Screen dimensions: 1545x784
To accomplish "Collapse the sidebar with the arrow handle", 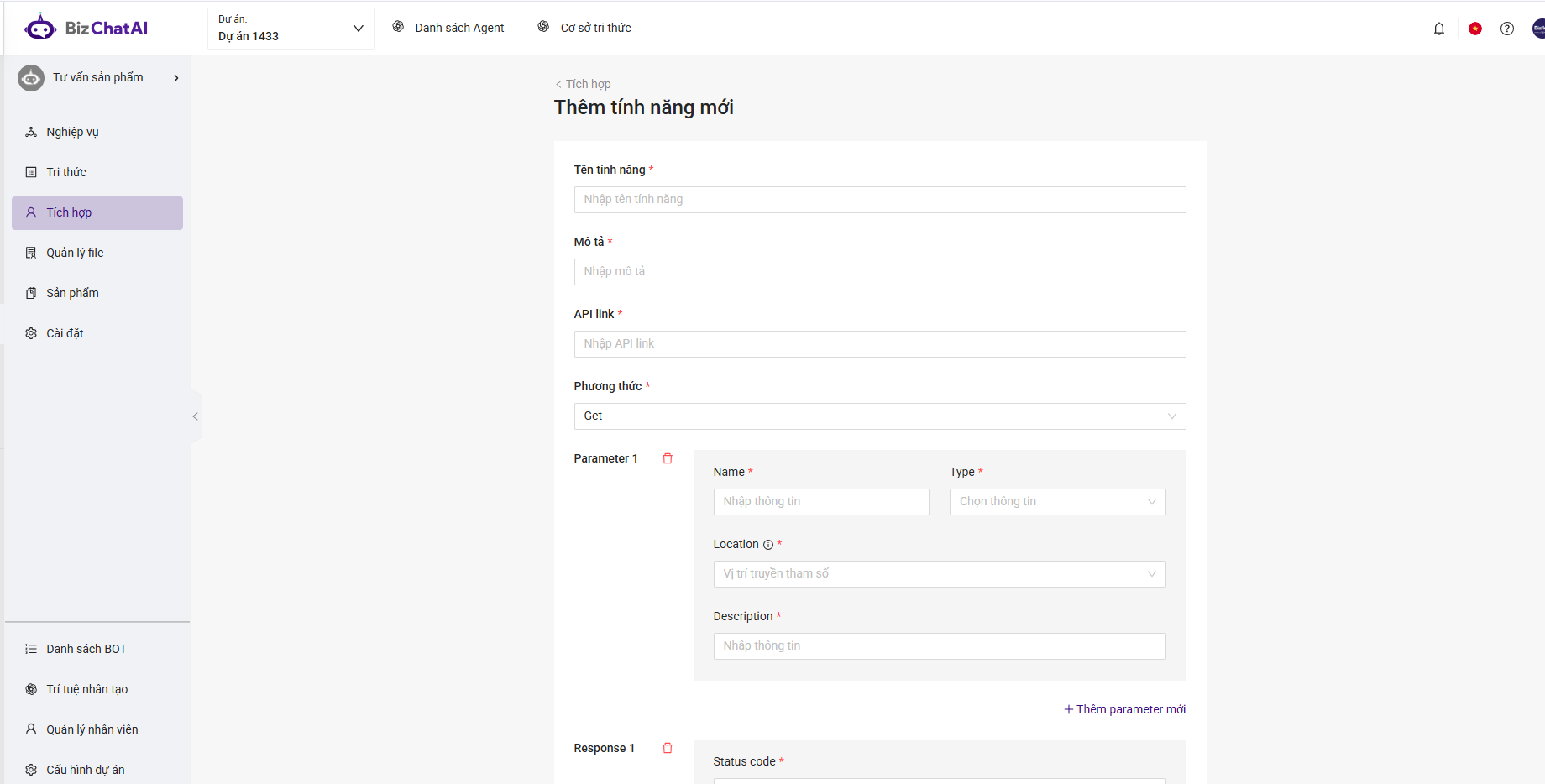I will coord(195,416).
